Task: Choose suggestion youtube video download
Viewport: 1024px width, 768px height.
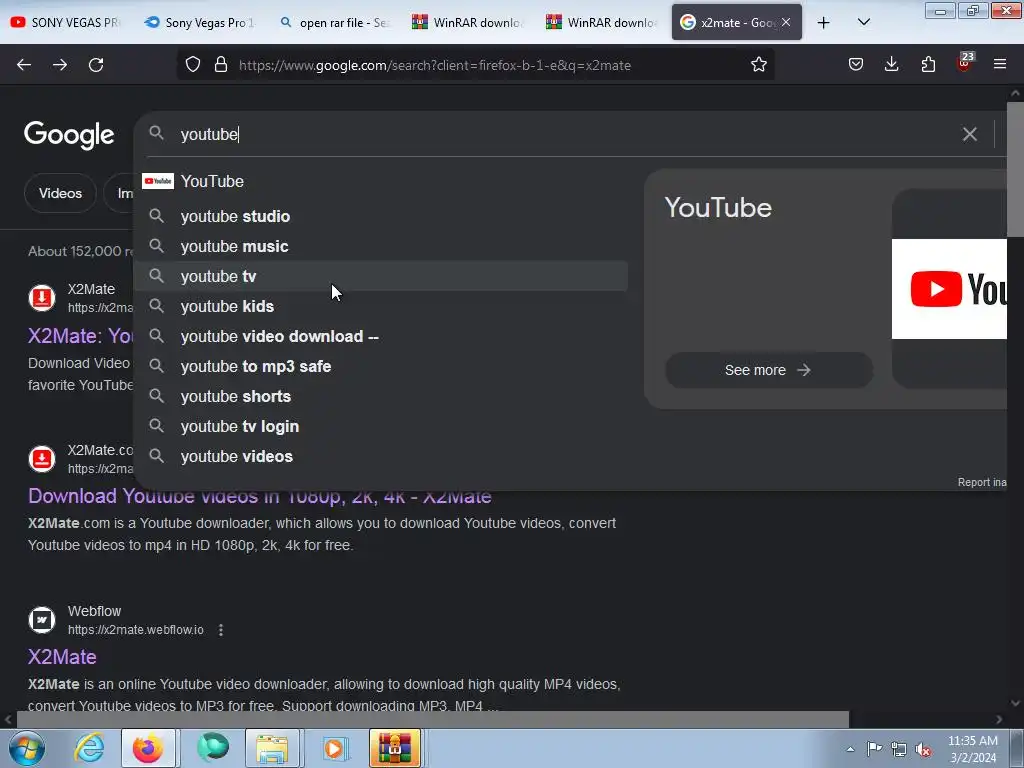Action: [381, 336]
